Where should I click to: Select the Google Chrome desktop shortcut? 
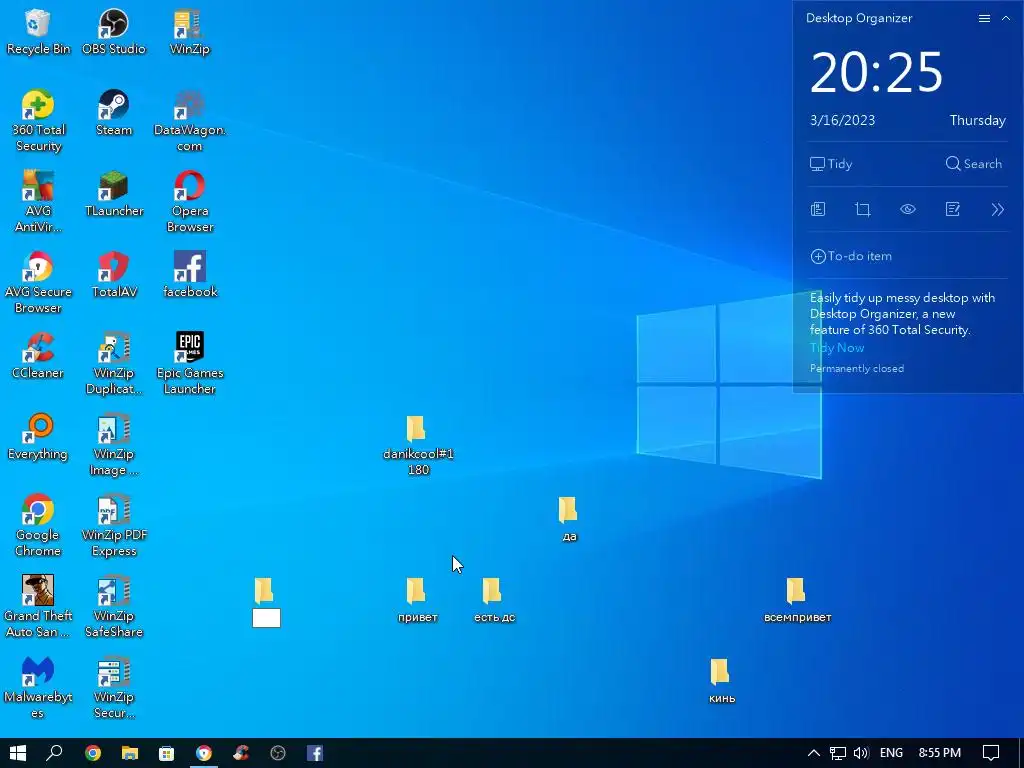pyautogui.click(x=38, y=526)
